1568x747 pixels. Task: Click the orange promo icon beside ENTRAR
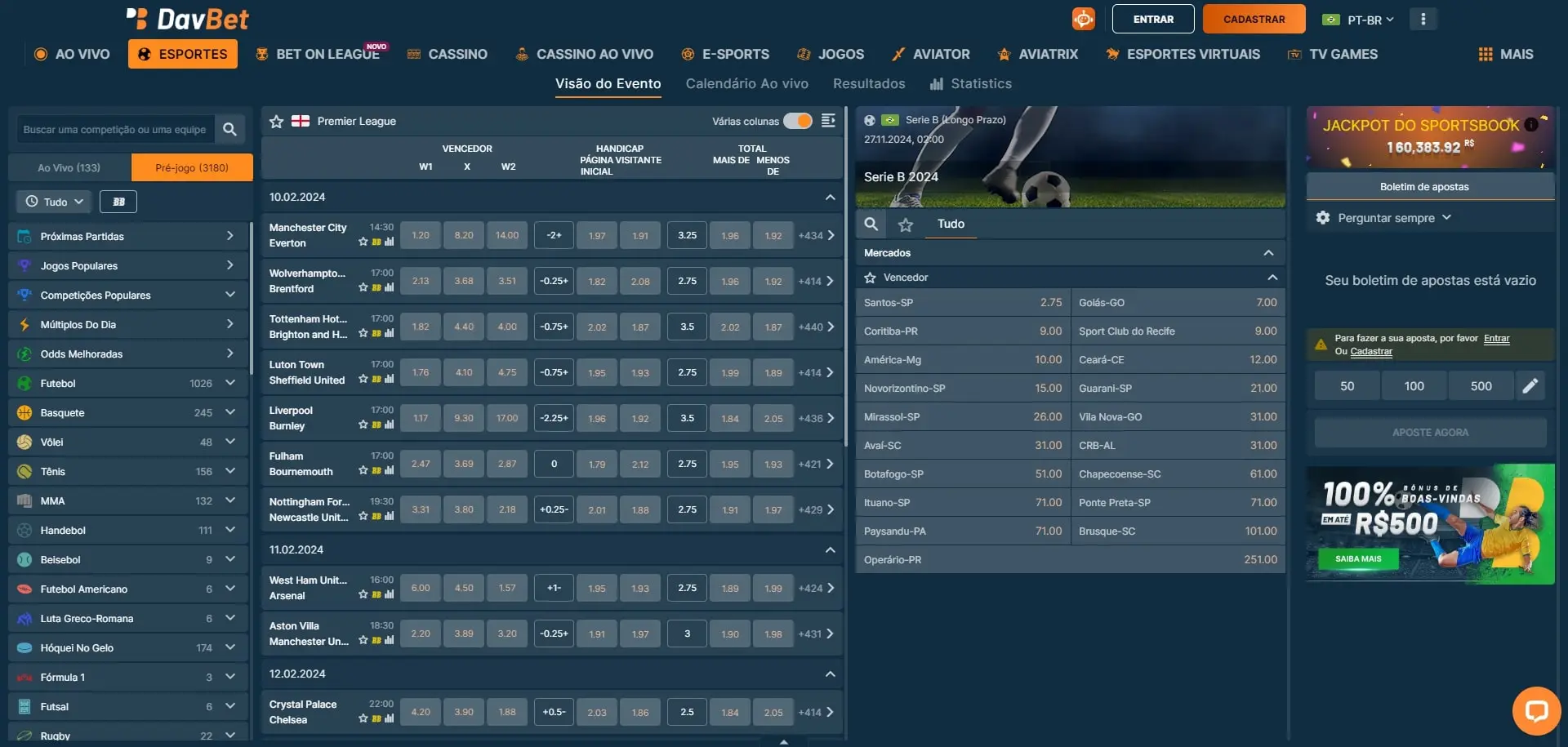point(1083,19)
